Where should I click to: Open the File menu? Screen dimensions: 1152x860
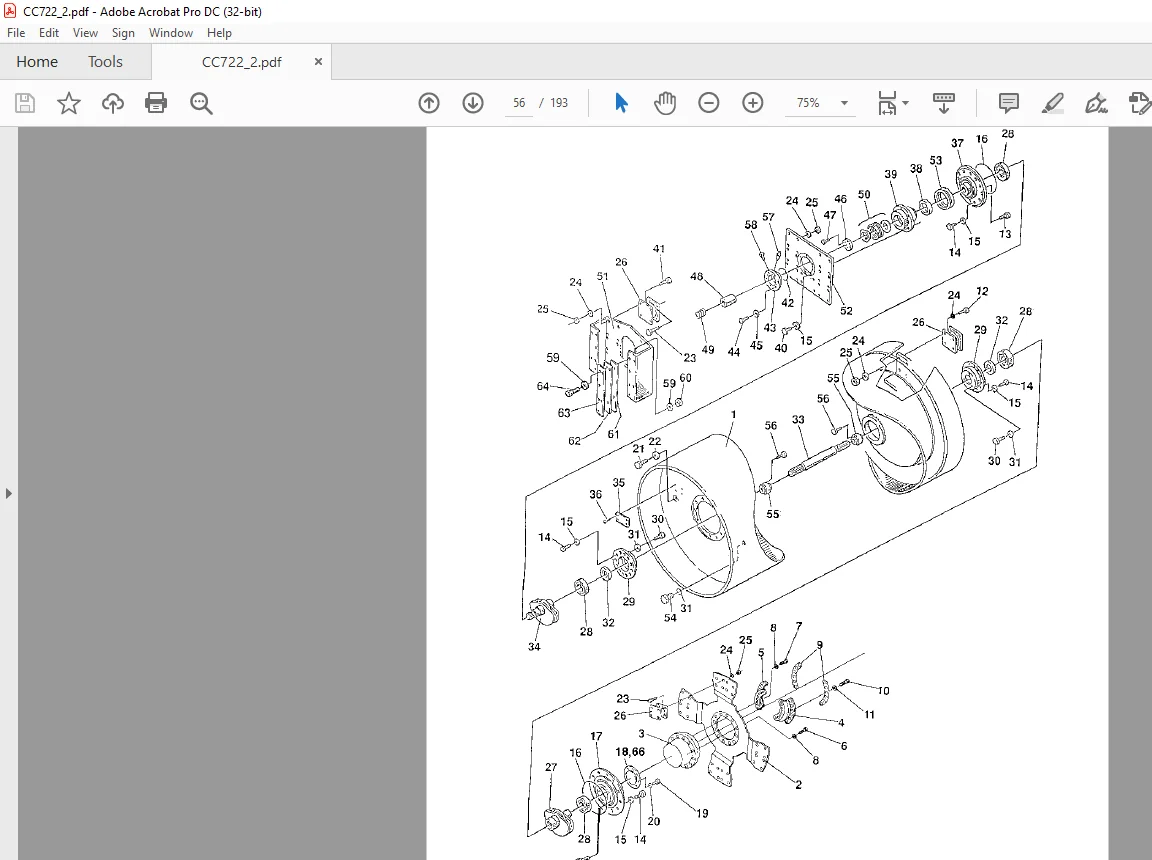[x=15, y=33]
